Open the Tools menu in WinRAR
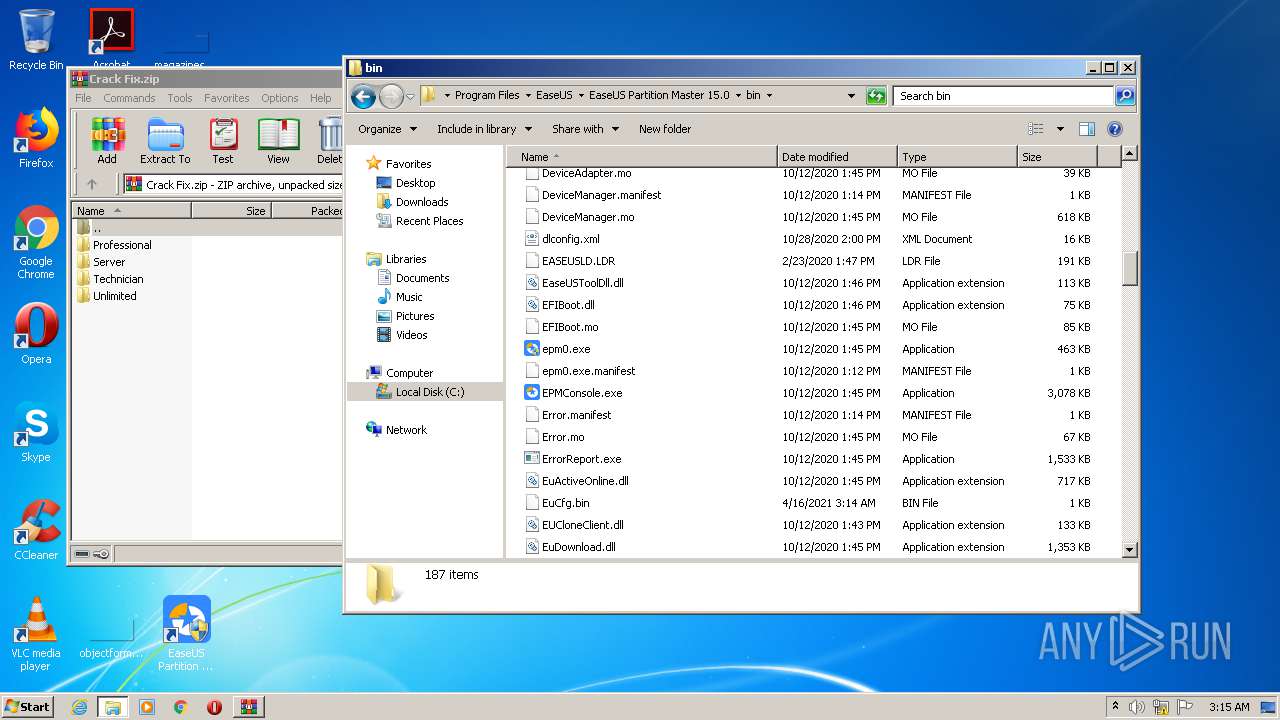Viewport: 1280px width, 720px height. click(x=180, y=98)
